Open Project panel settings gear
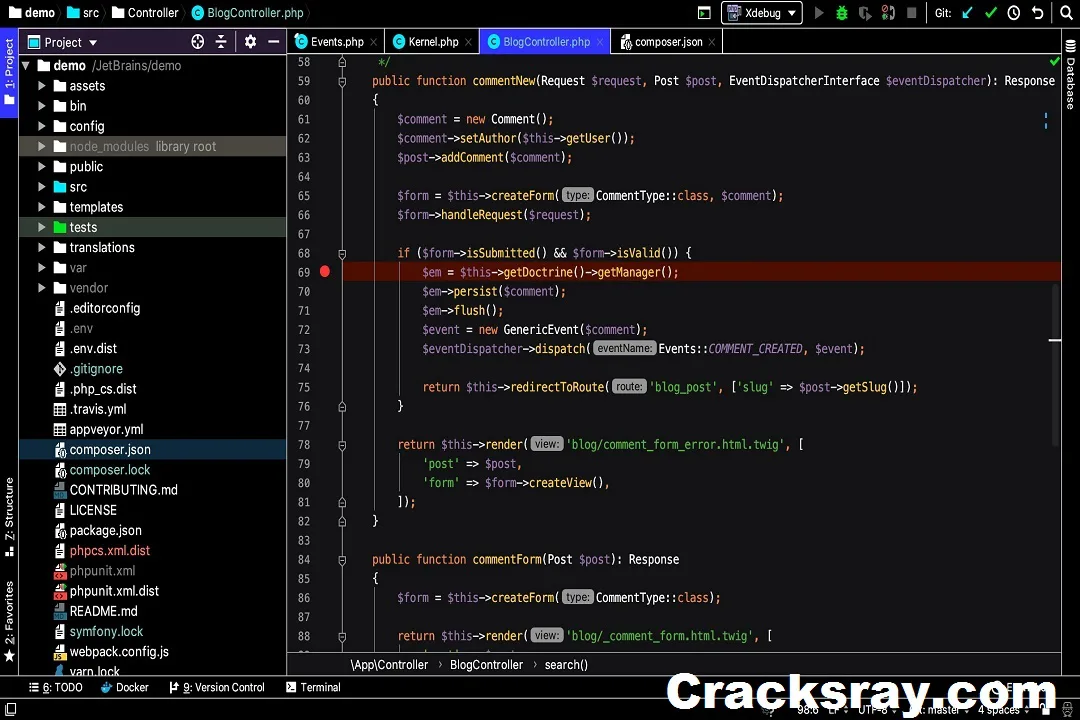The image size is (1080, 720). tap(250, 42)
